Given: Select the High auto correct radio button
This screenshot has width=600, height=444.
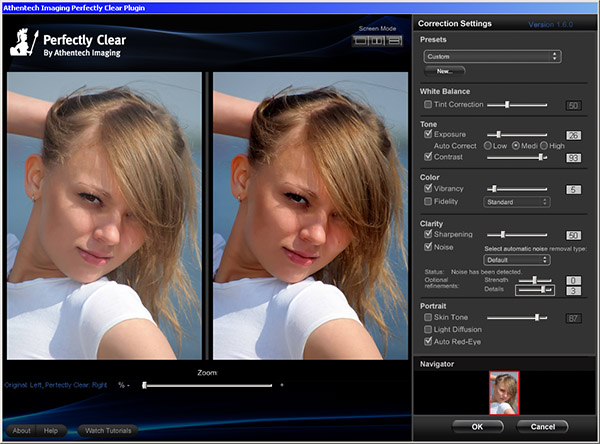Looking at the screenshot, I should [x=543, y=145].
